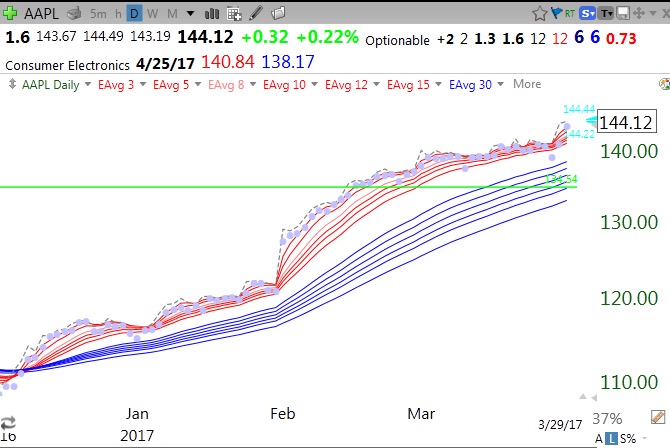This screenshot has height=448, width=670.
Task: Click the ruler scale icon at bottom right
Action: [x=658, y=417]
